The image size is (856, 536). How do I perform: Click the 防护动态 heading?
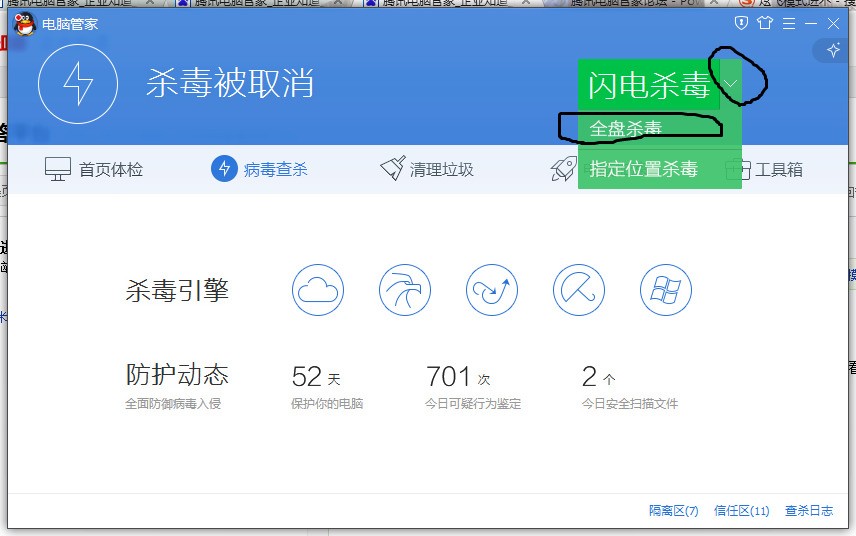click(177, 374)
